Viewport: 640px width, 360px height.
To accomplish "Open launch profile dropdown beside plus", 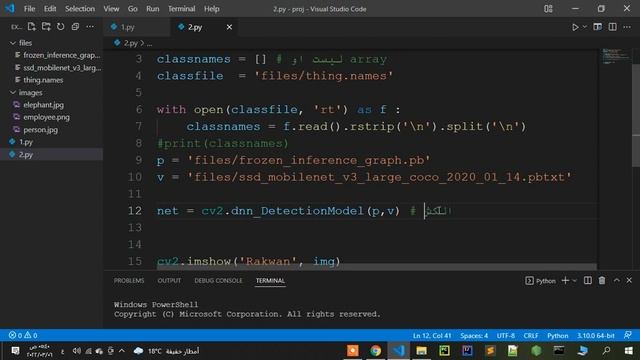I will (x=575, y=281).
